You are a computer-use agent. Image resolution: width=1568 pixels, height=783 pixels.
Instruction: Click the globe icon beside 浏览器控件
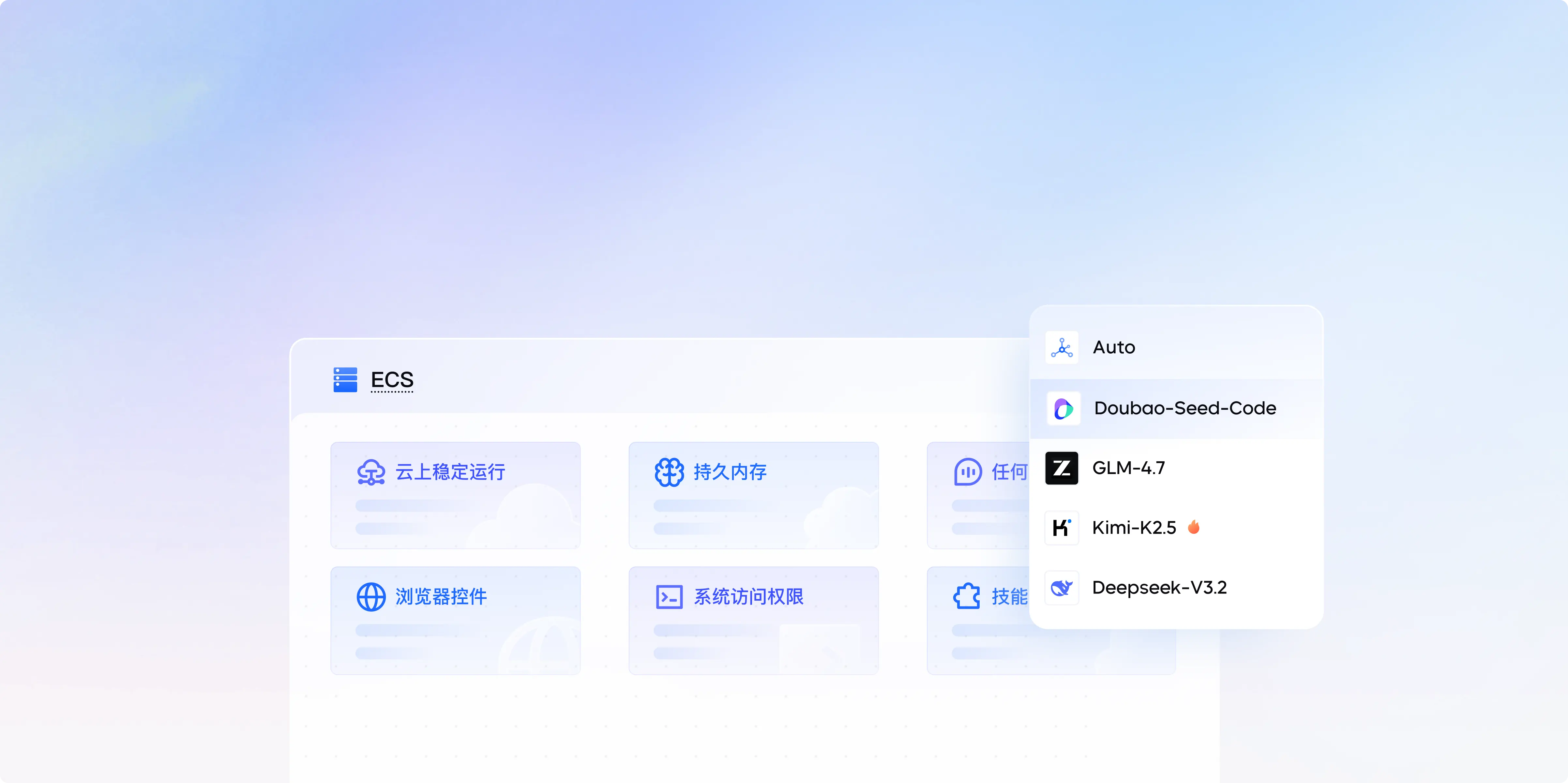[371, 597]
